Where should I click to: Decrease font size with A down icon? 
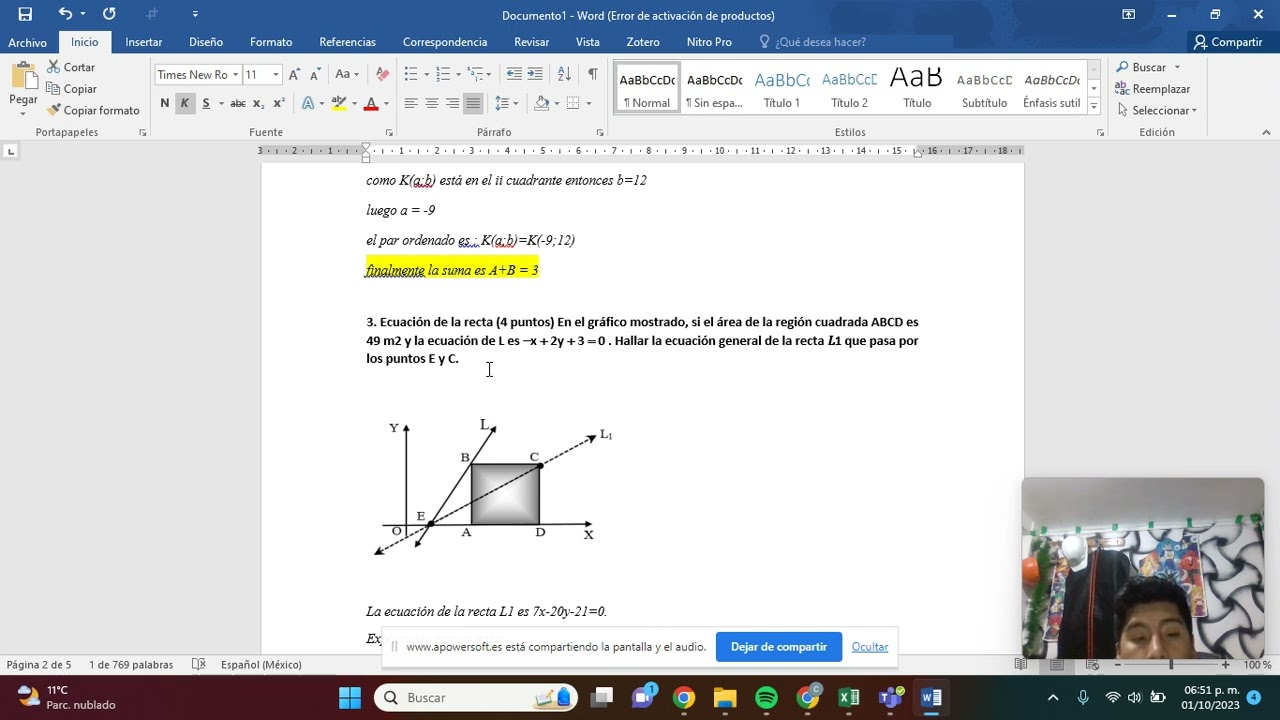click(x=315, y=74)
